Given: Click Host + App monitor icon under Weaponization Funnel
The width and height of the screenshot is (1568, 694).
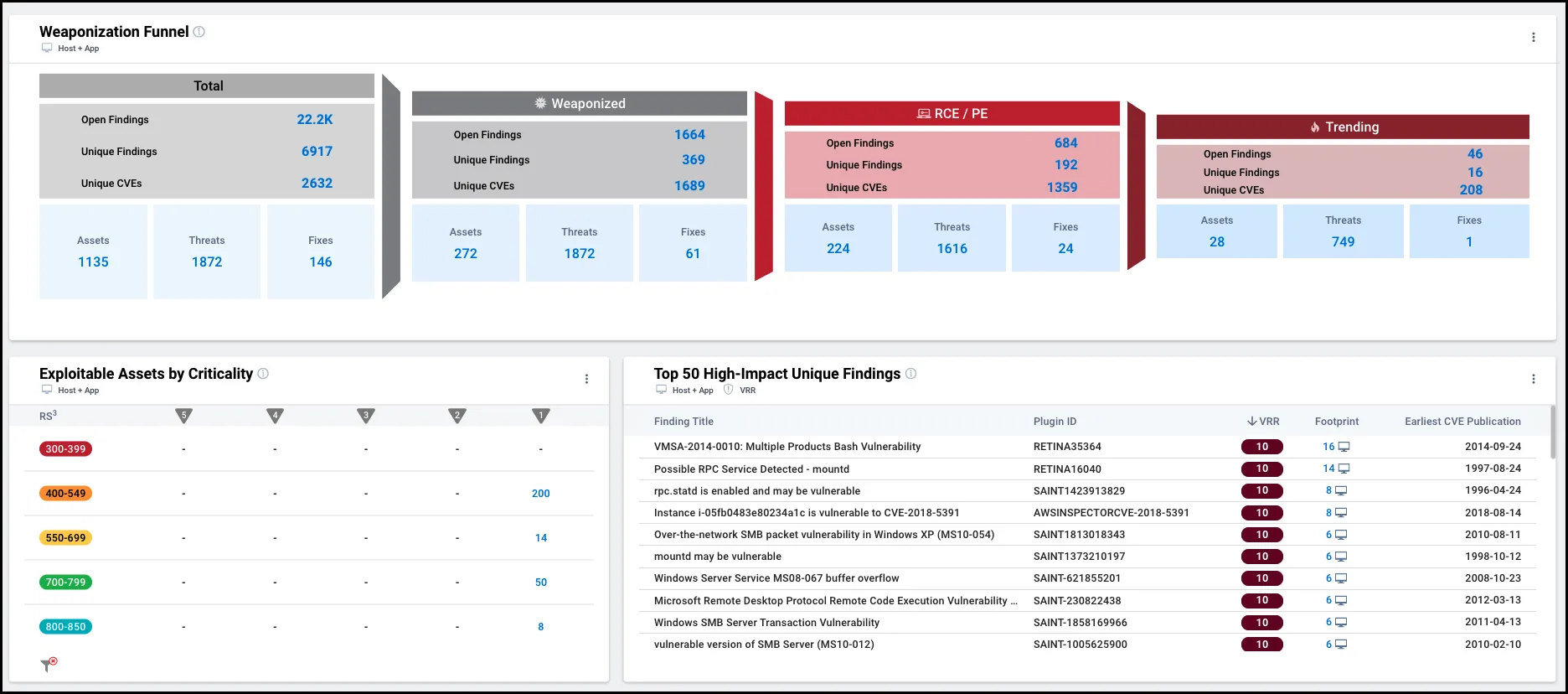Looking at the screenshot, I should pos(47,48).
